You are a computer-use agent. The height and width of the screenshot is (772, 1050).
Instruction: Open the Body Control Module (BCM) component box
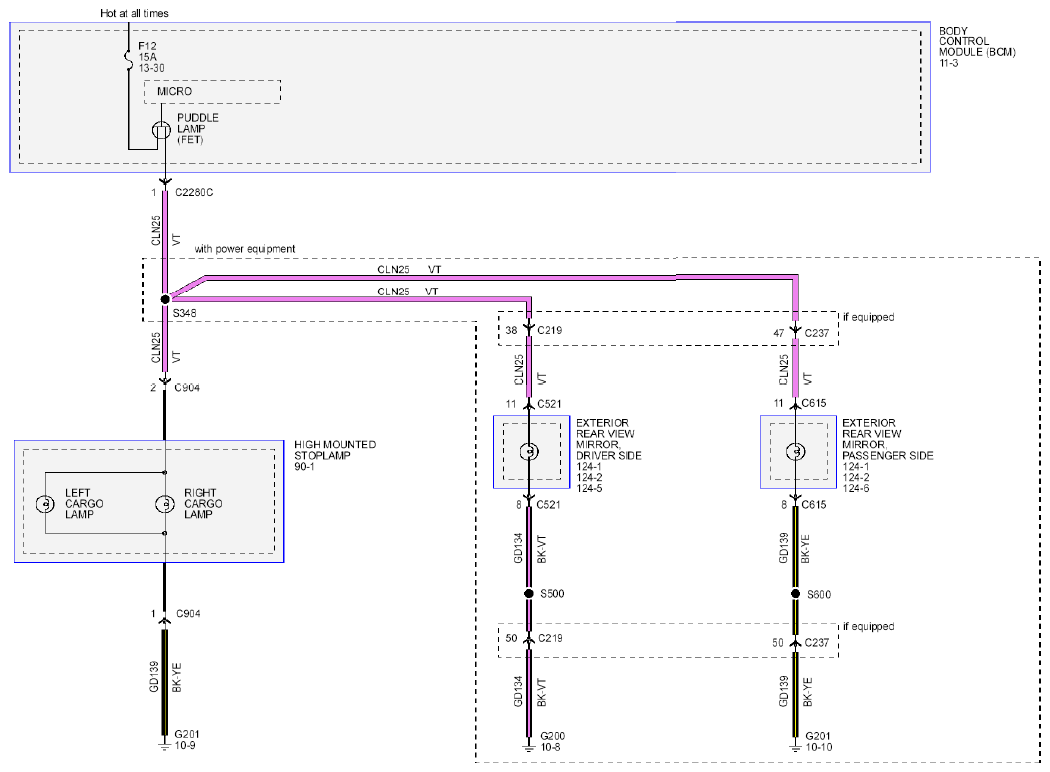[470, 97]
